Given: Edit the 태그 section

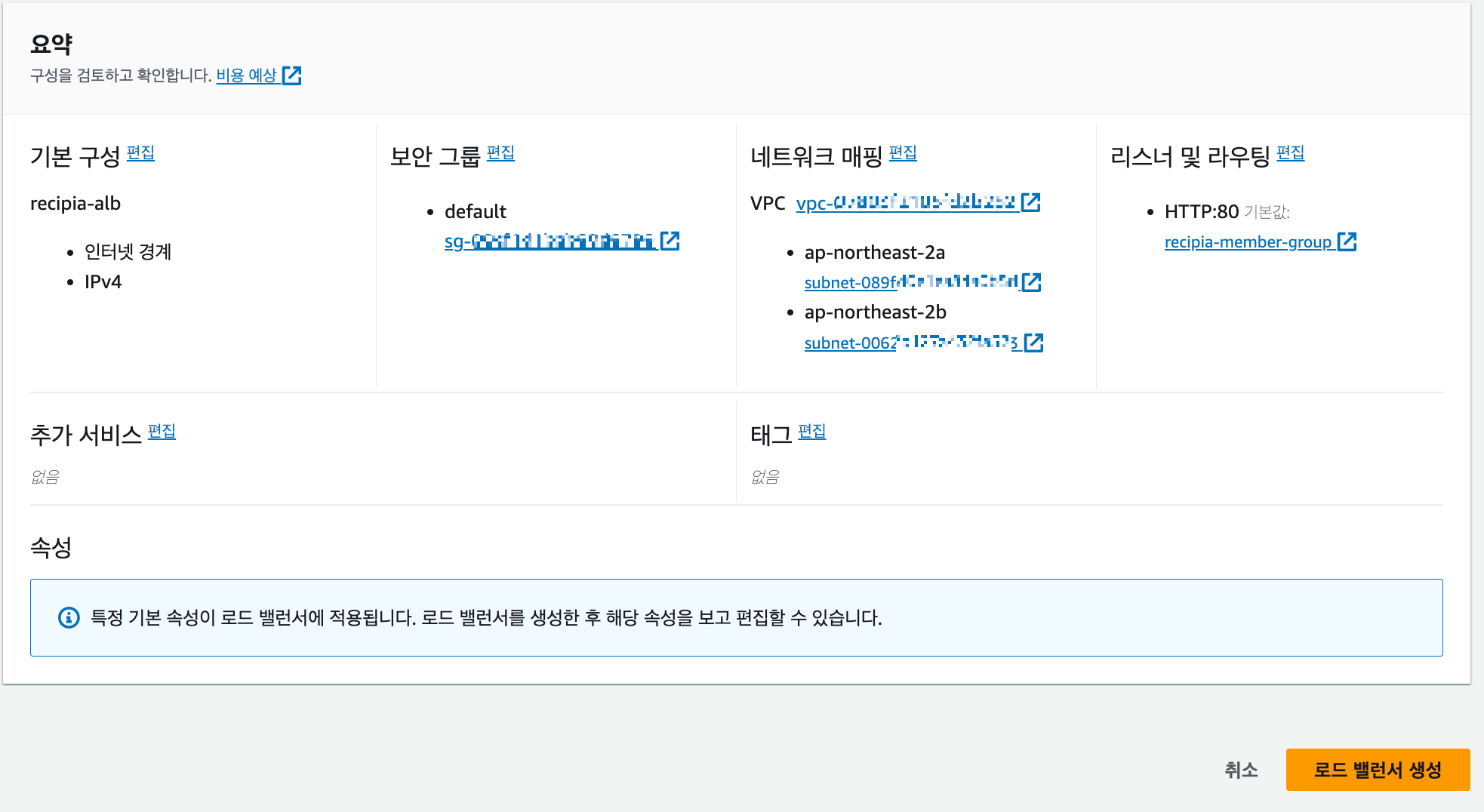Looking at the screenshot, I should point(811,432).
